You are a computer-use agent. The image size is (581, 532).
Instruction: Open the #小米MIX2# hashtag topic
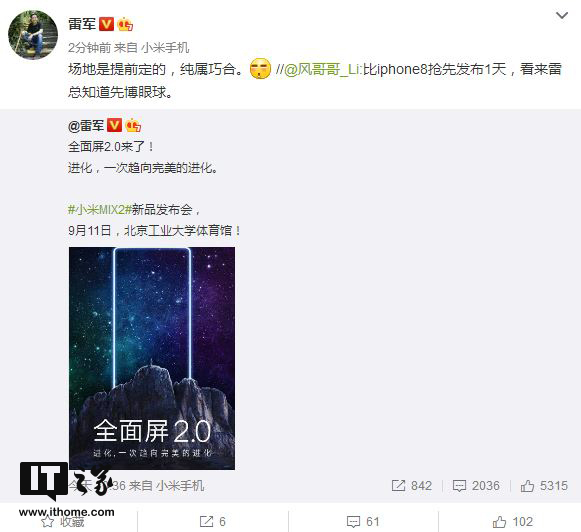[100, 210]
